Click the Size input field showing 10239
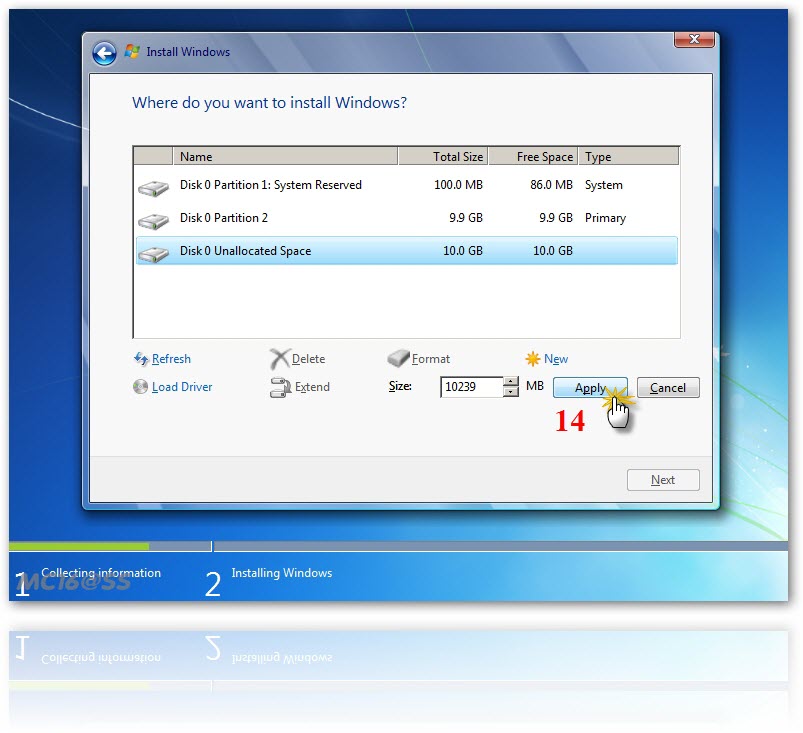This screenshot has width=803, height=733. coord(472,387)
